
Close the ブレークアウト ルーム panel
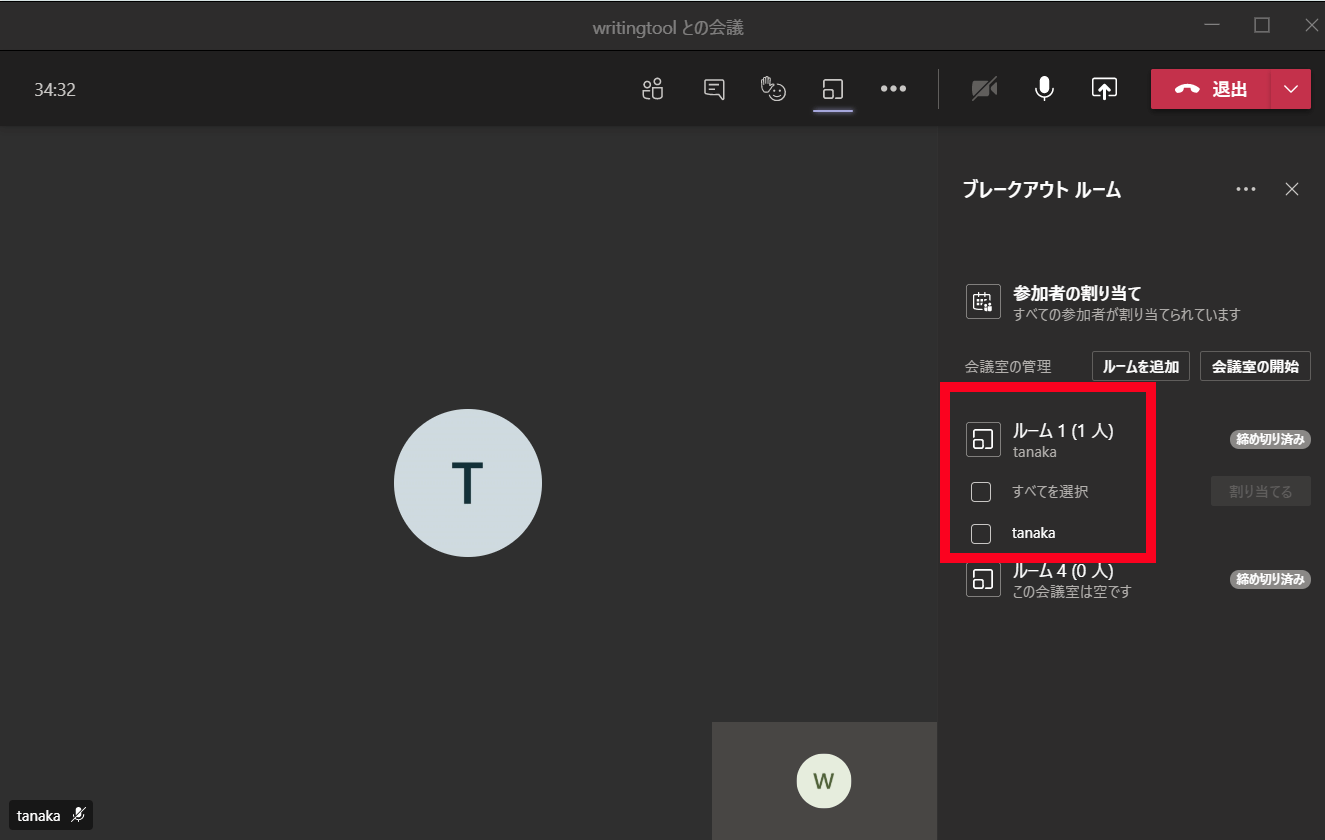pyautogui.click(x=1292, y=189)
